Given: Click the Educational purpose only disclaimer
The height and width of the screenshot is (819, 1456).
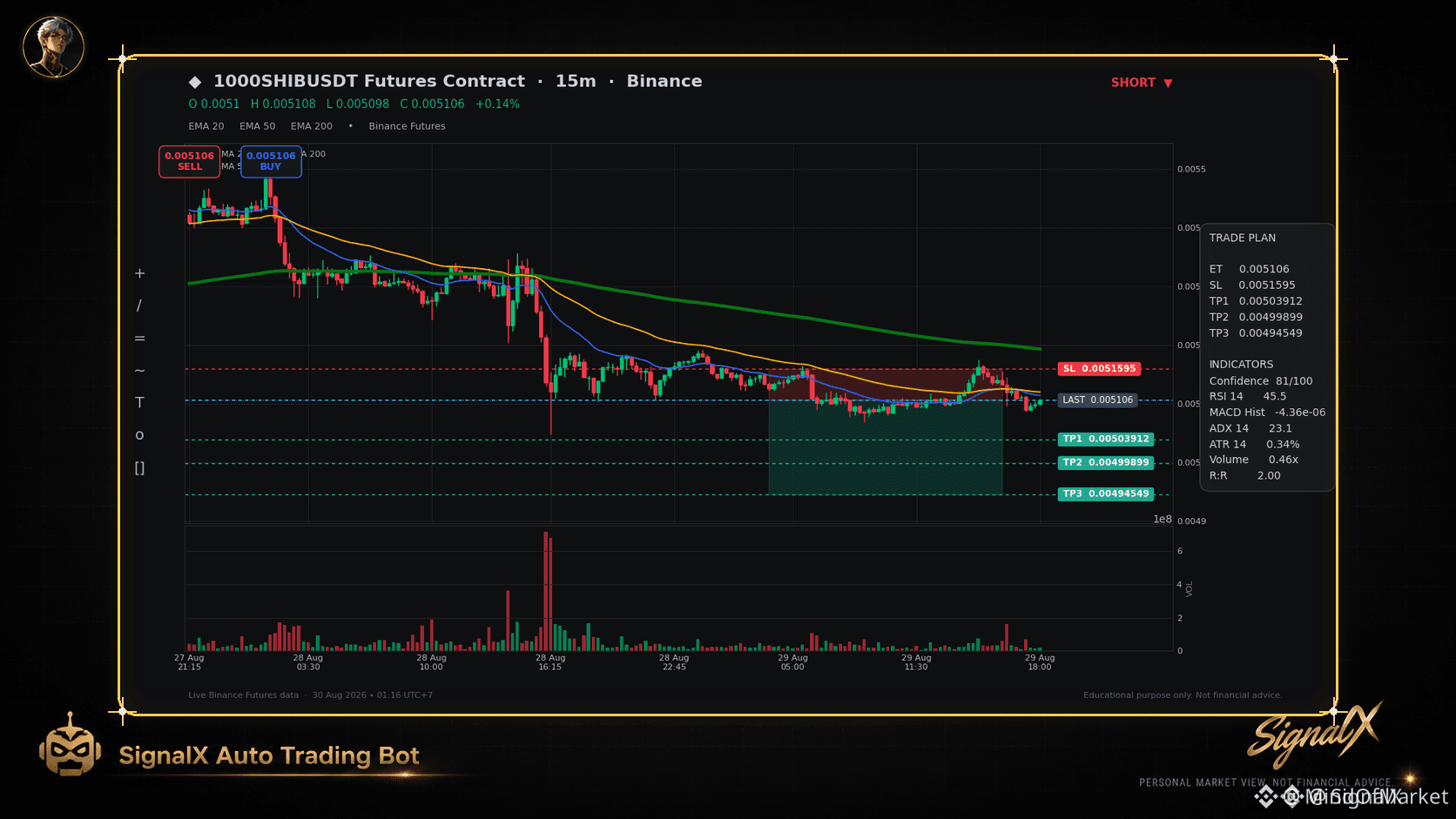Looking at the screenshot, I should point(1183,695).
